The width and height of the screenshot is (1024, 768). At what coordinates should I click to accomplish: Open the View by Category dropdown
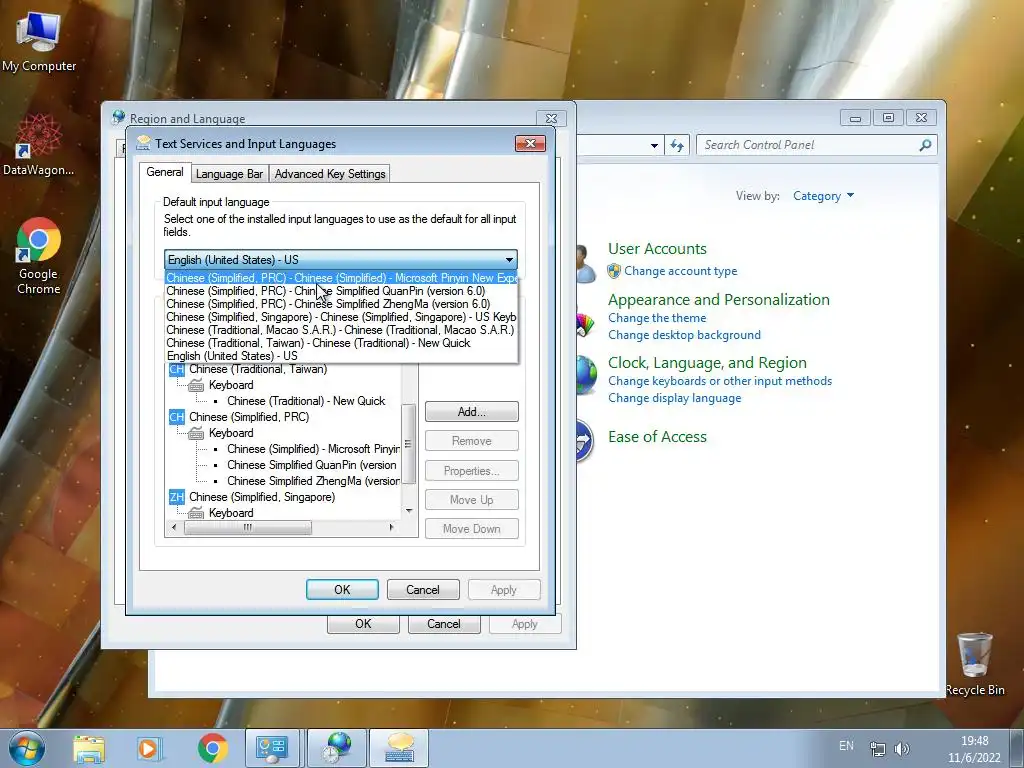click(823, 196)
